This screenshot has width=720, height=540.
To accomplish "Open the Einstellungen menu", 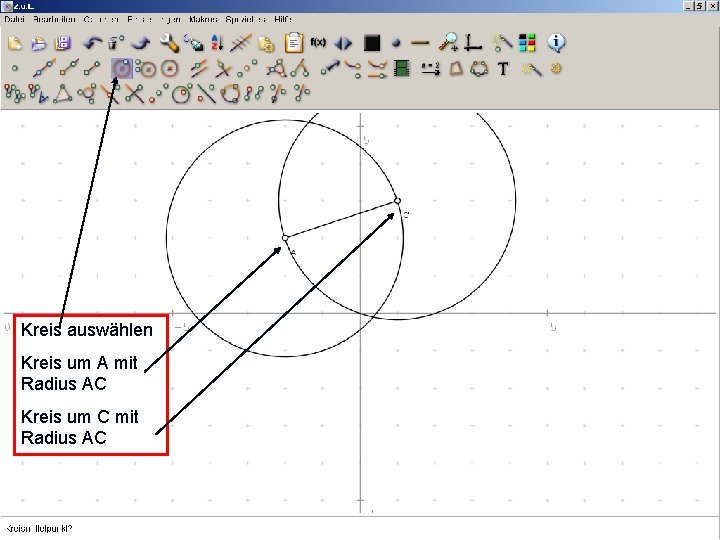I will point(154,19).
